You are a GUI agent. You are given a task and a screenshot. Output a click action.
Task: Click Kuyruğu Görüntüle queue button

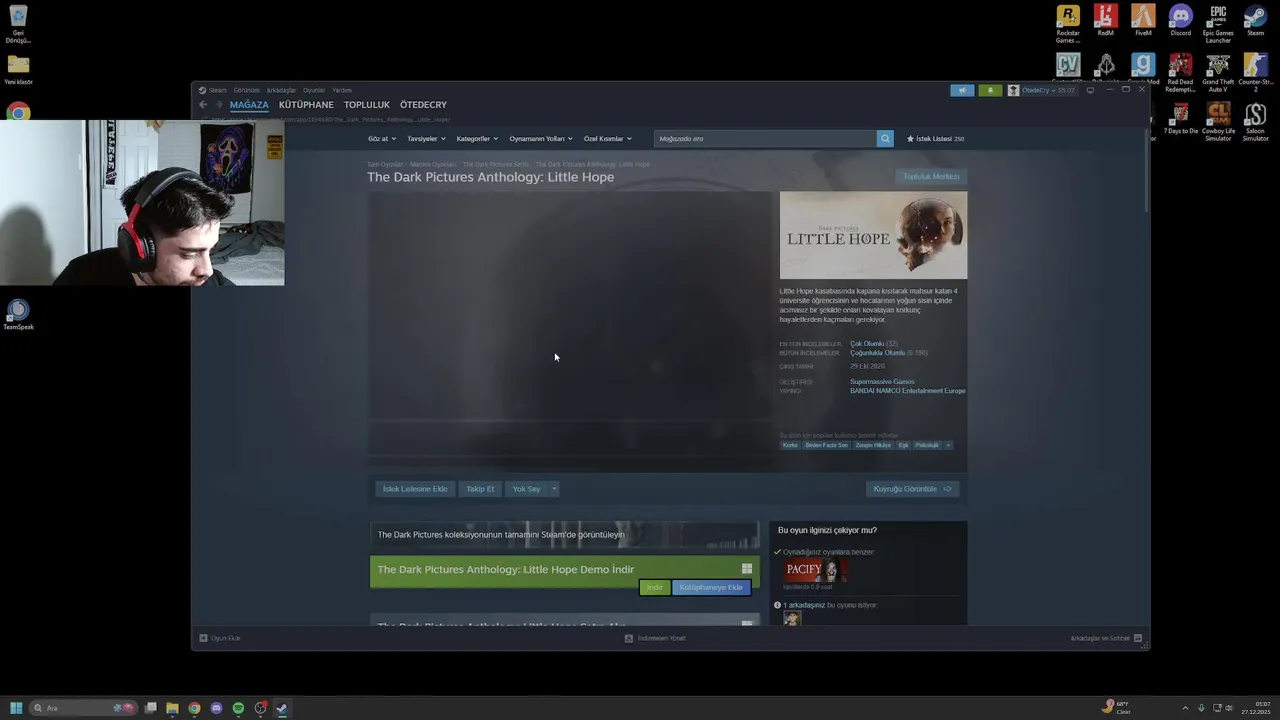point(912,489)
